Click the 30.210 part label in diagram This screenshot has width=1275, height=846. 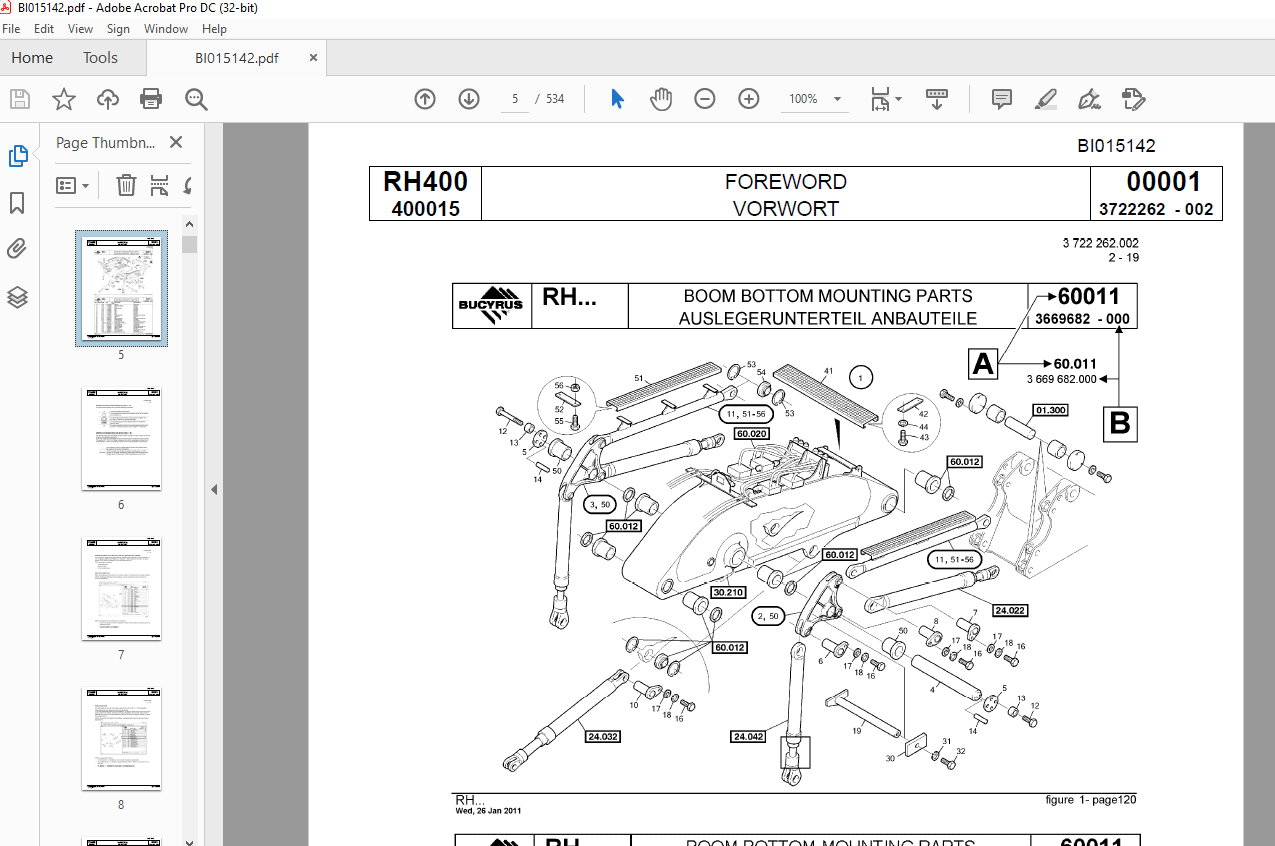pyautogui.click(x=728, y=592)
